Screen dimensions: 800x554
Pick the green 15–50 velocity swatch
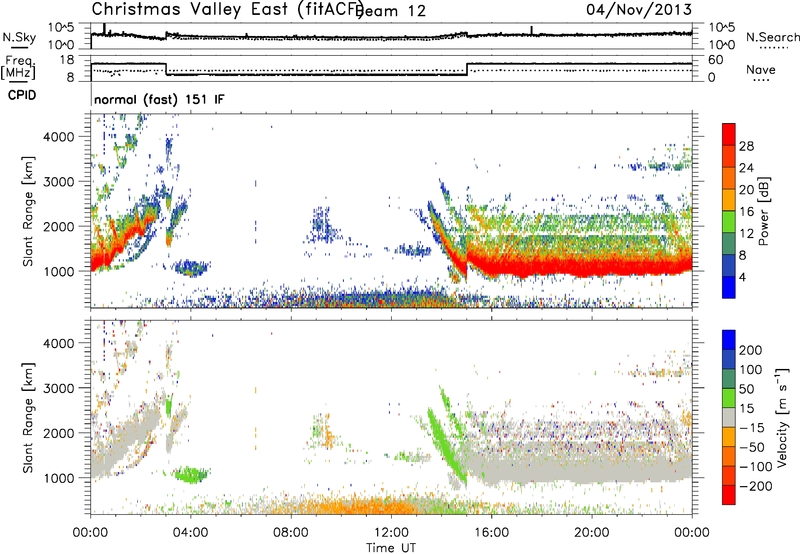tap(729, 398)
